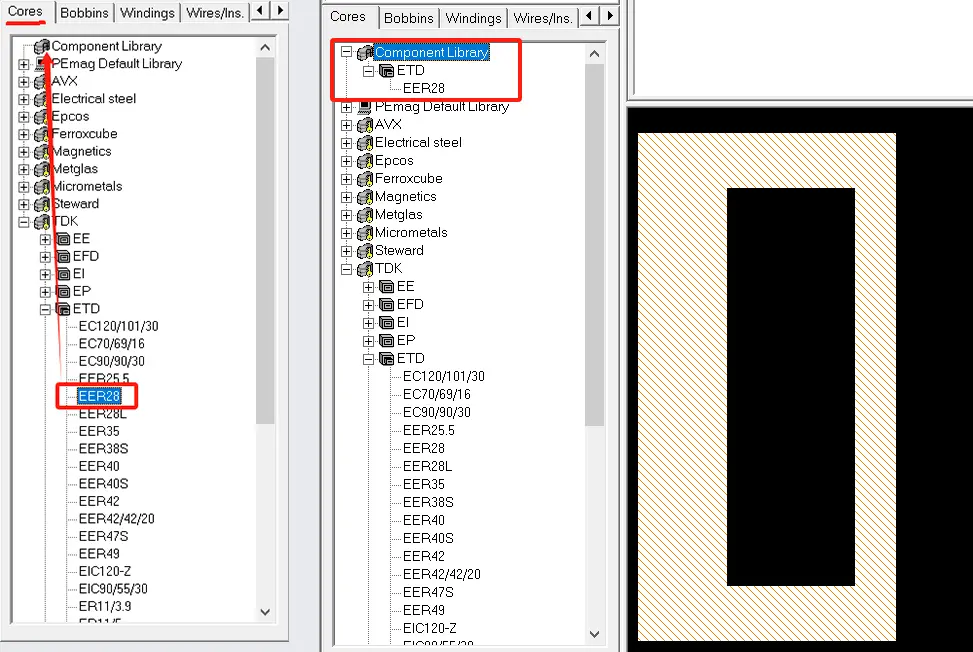Viewport: 973px width, 652px height.
Task: Click the EP family icon in right panel
Action: pyautogui.click(x=387, y=341)
